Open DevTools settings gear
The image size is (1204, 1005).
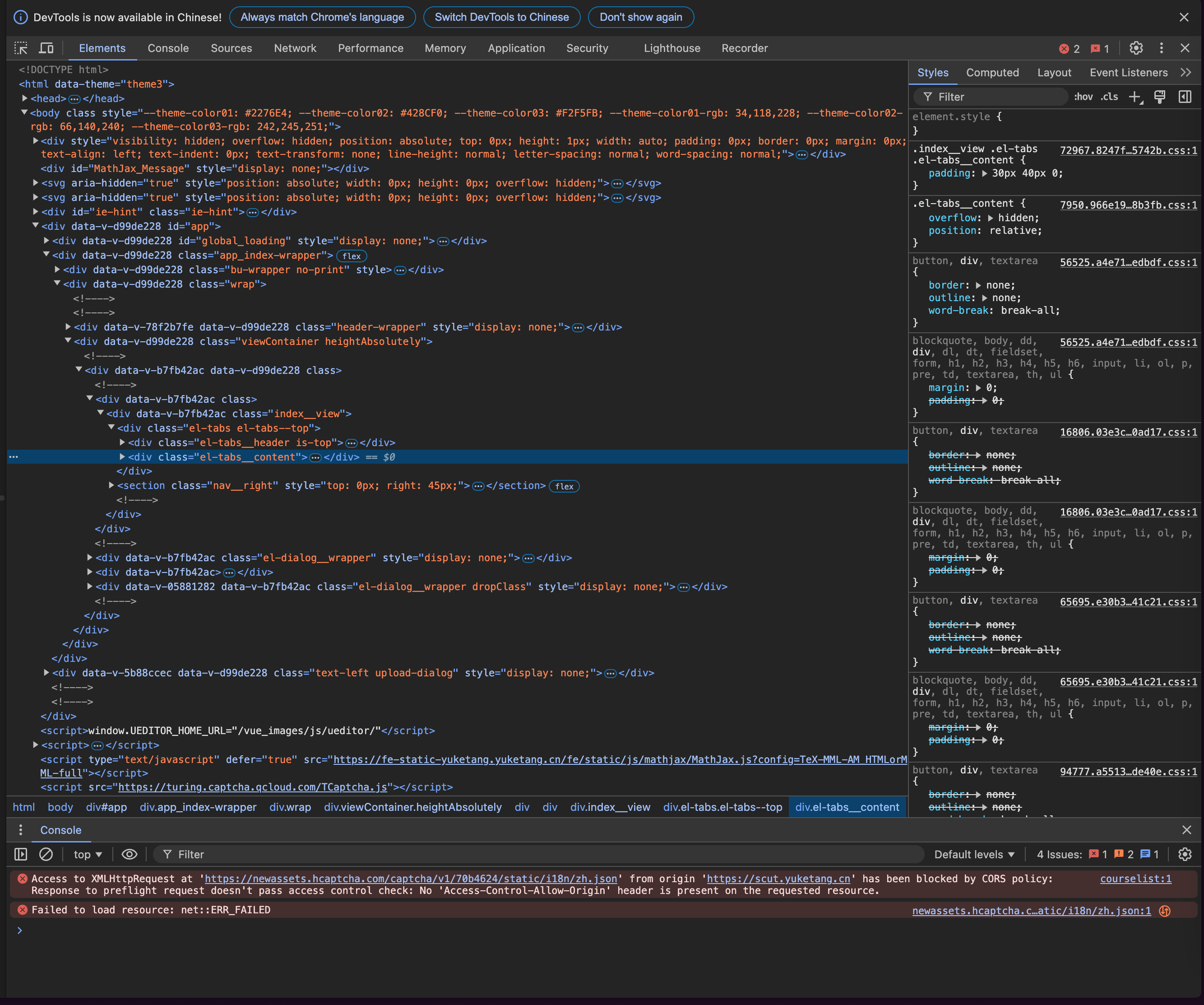[1136, 48]
